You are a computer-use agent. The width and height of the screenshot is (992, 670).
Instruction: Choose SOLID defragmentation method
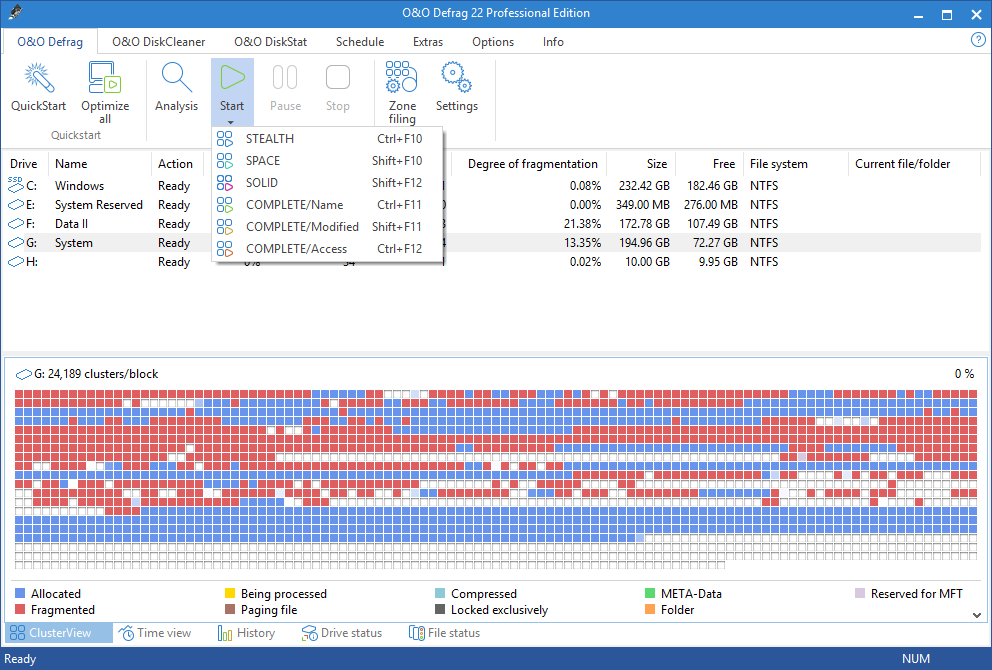click(x=327, y=183)
